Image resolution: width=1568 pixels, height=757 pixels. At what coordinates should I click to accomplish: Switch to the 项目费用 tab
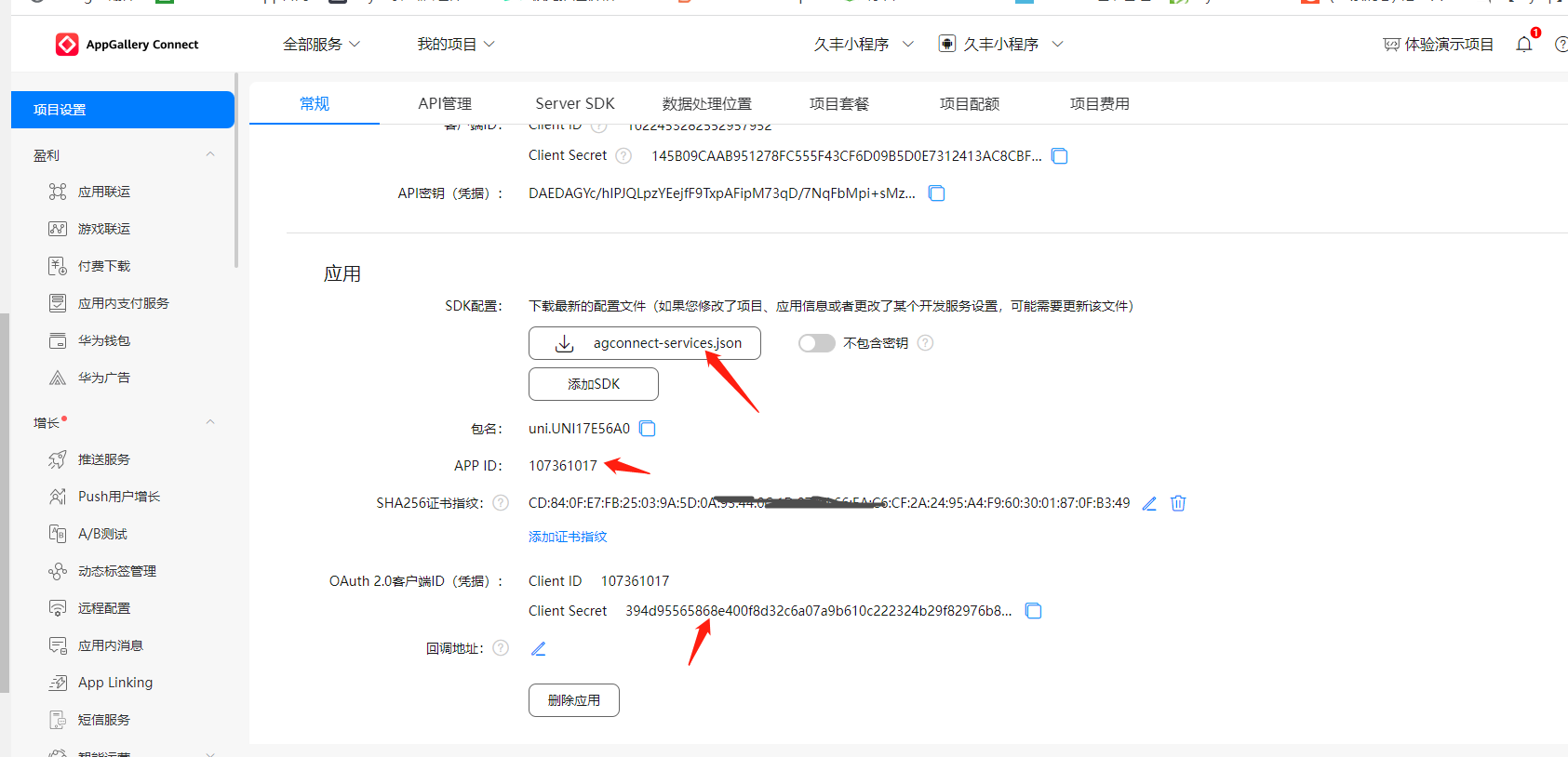(1100, 103)
